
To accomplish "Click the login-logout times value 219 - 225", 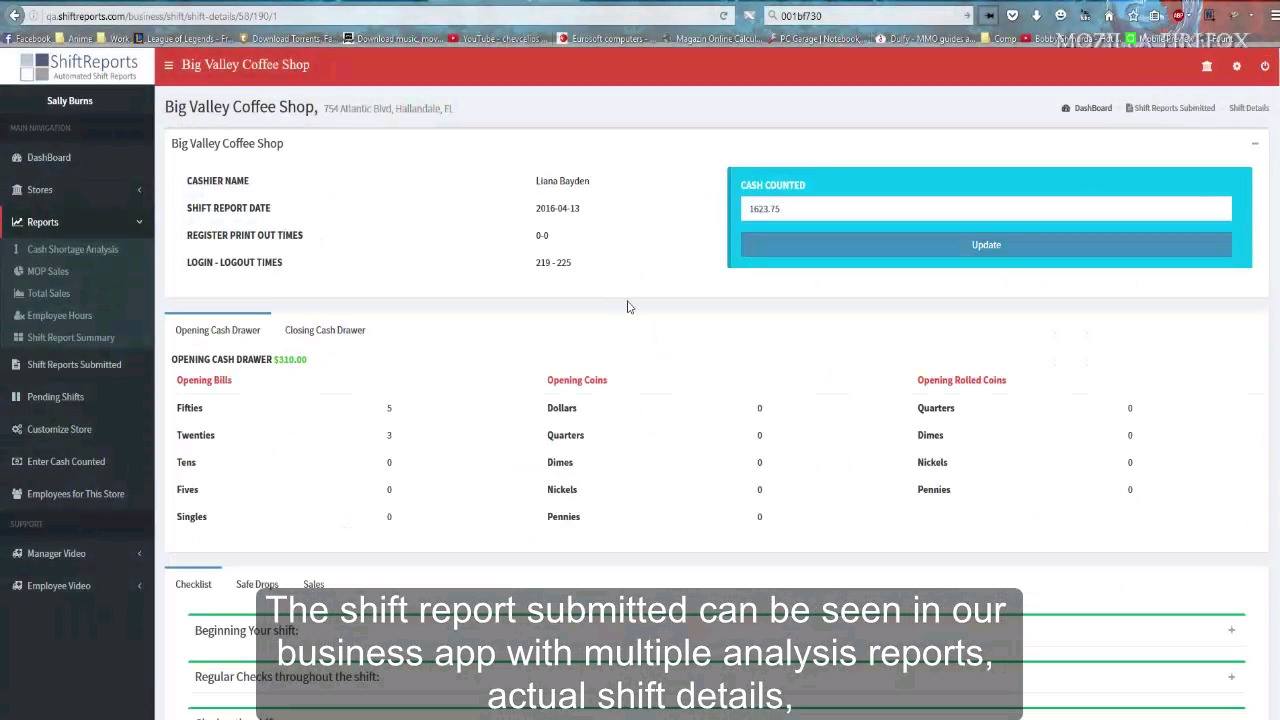I will tap(553, 263).
